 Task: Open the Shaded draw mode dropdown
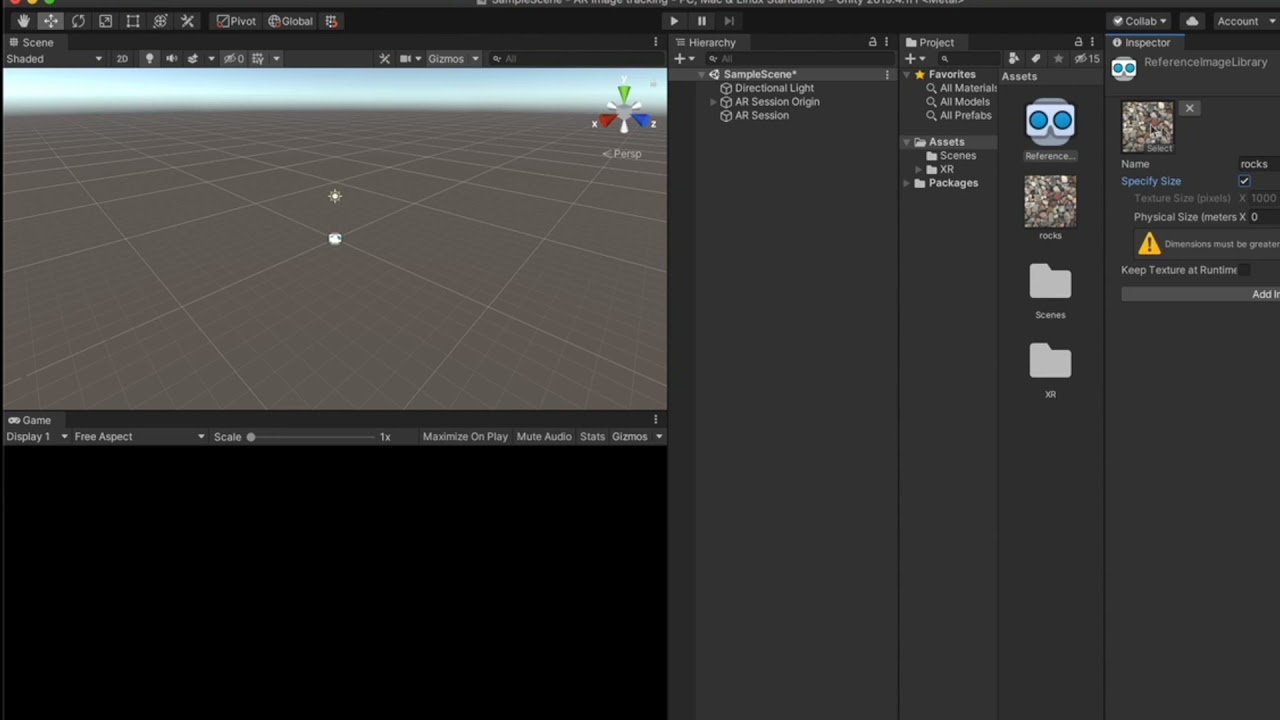(x=54, y=59)
